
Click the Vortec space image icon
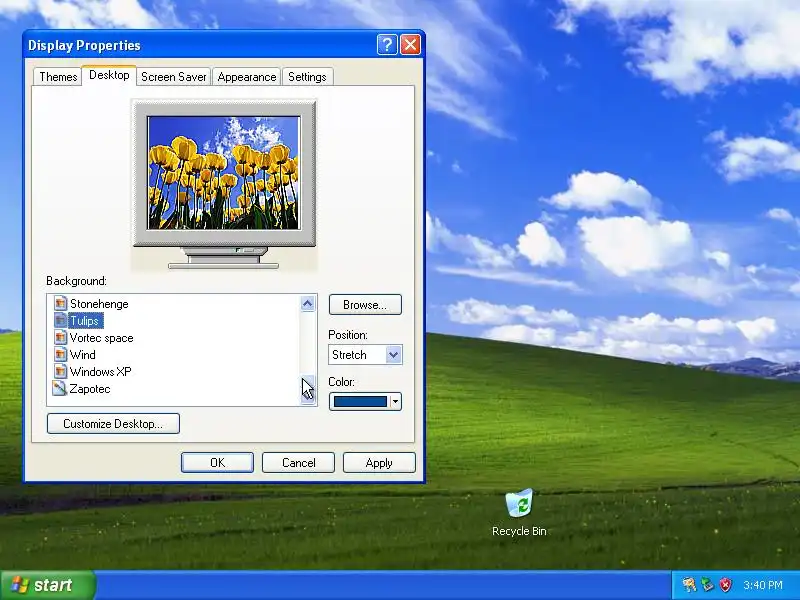(x=60, y=337)
